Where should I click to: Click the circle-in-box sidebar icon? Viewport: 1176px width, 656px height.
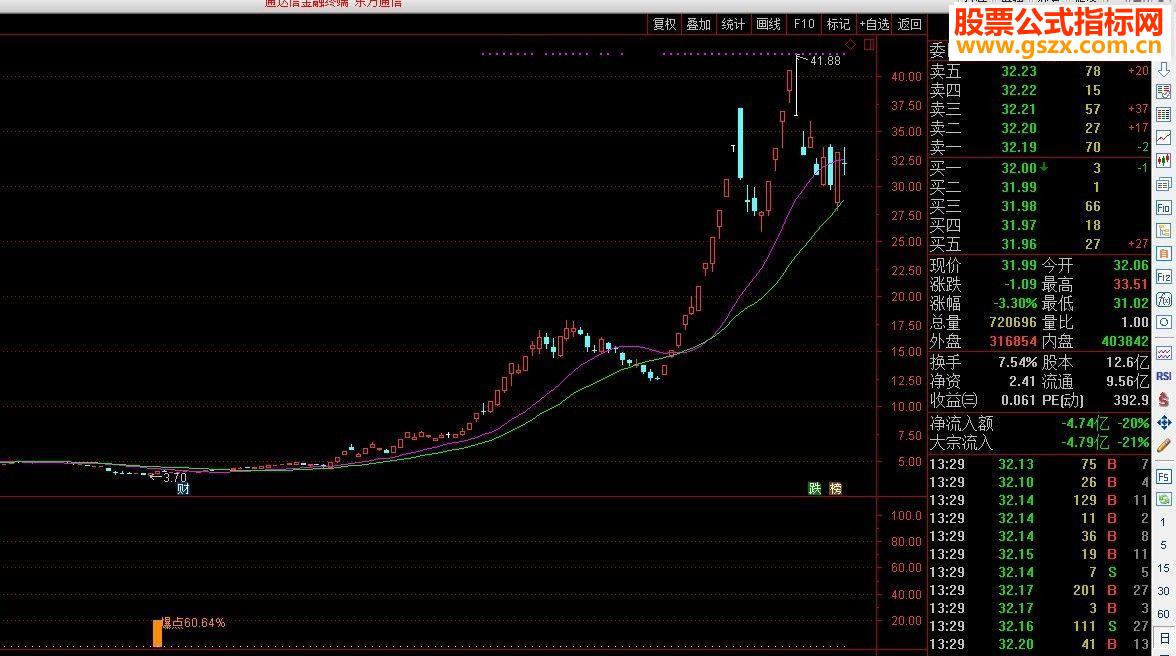[x=1163, y=323]
